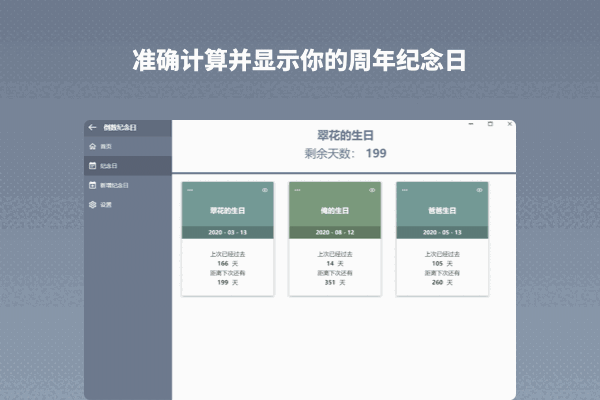This screenshot has width=600, height=400.
Task: Open 设置 settings from the sidebar
Action: pyautogui.click(x=106, y=204)
